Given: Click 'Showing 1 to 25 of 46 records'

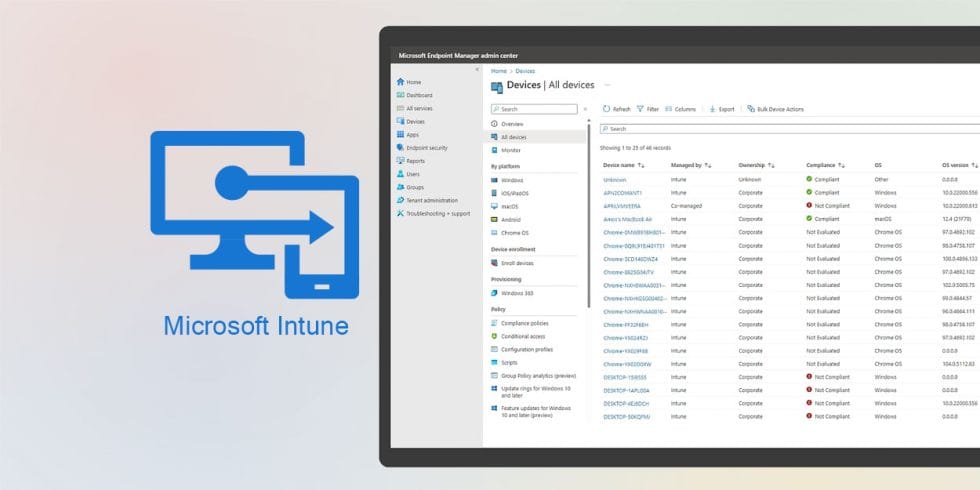Looking at the screenshot, I should (635, 148).
